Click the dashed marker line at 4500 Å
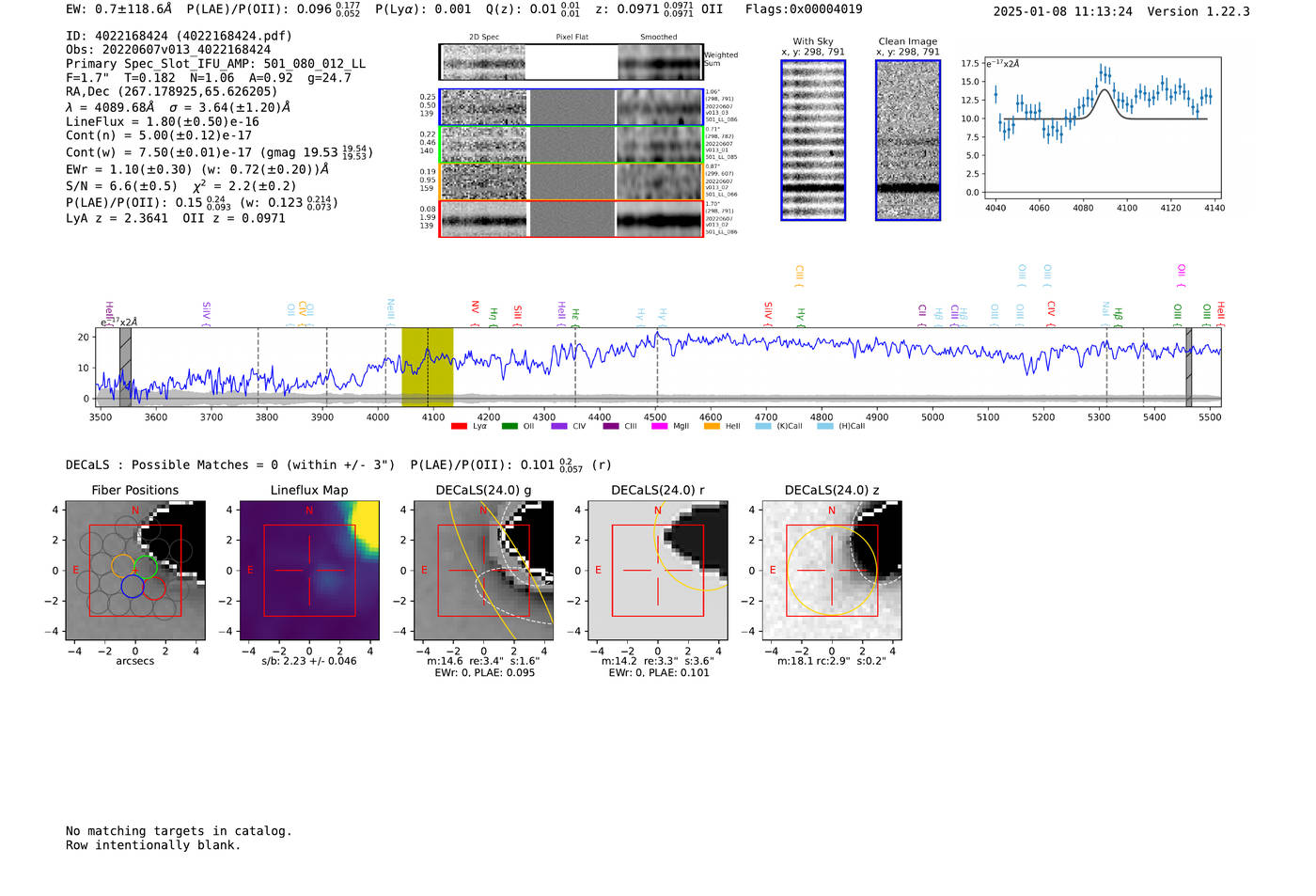This screenshot has width=1316, height=896. pos(657,367)
